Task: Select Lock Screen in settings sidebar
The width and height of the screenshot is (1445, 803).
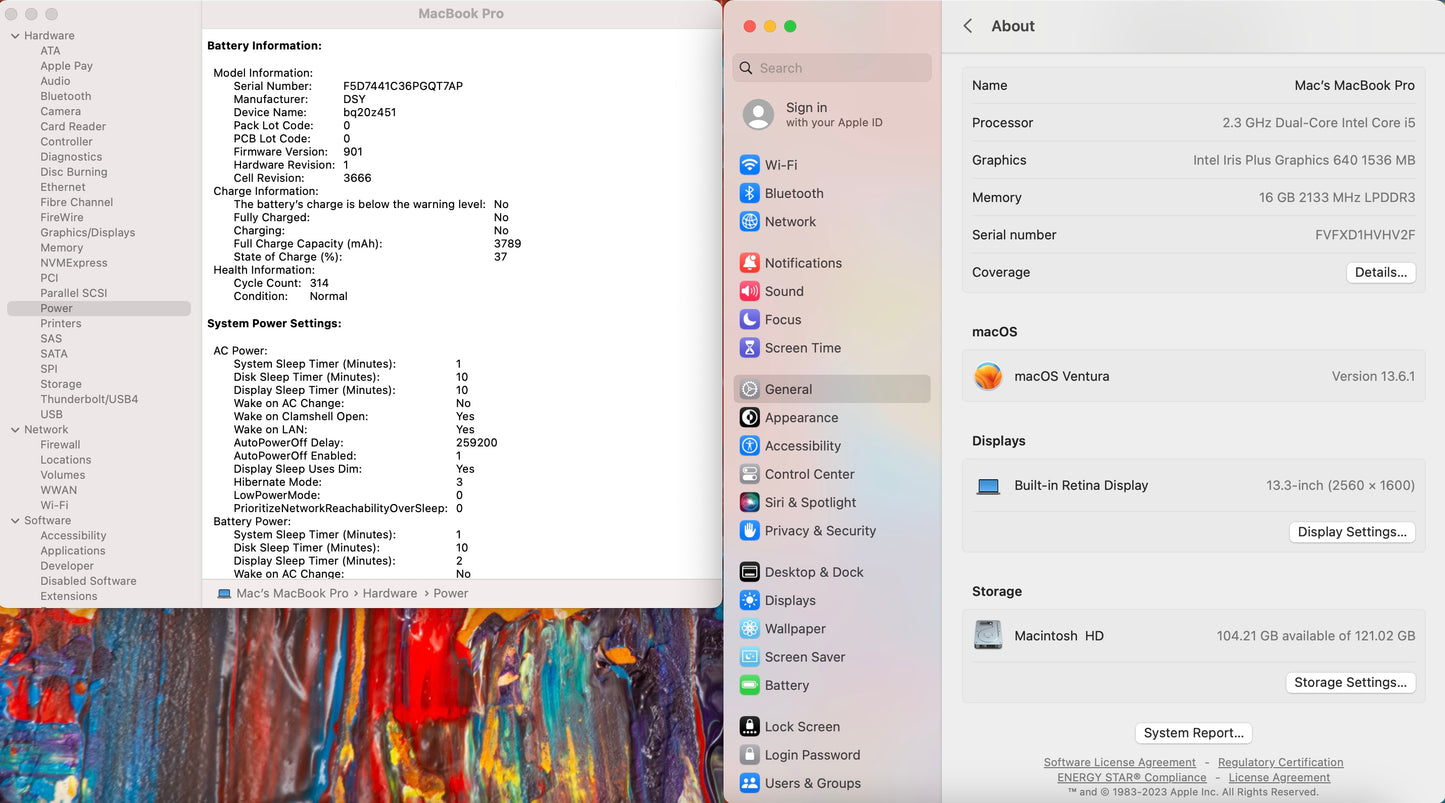Action: click(801, 727)
